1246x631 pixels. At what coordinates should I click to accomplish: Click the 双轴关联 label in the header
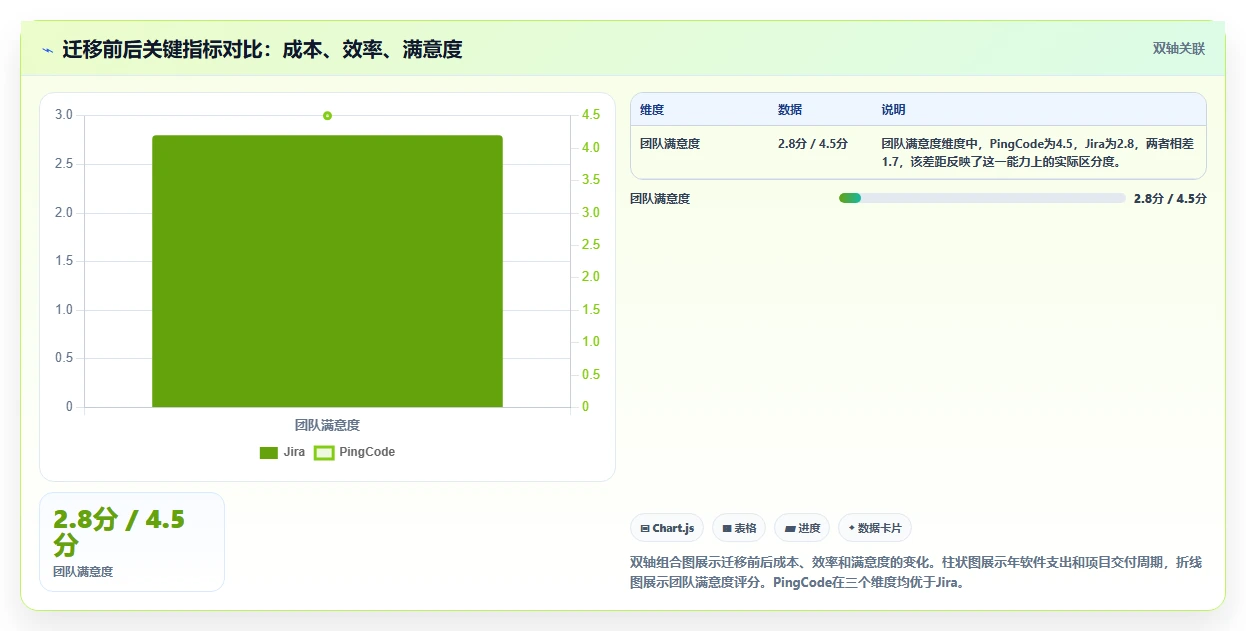(1179, 49)
